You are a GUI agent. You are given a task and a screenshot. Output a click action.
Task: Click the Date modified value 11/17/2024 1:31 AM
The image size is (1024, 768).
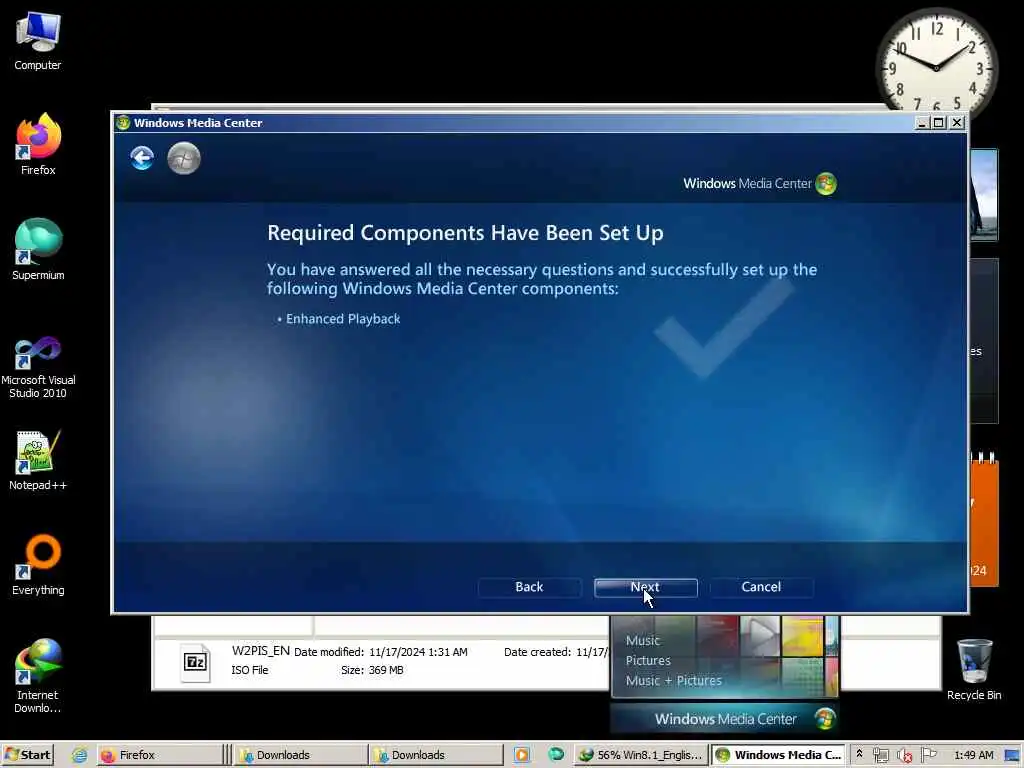click(x=418, y=652)
